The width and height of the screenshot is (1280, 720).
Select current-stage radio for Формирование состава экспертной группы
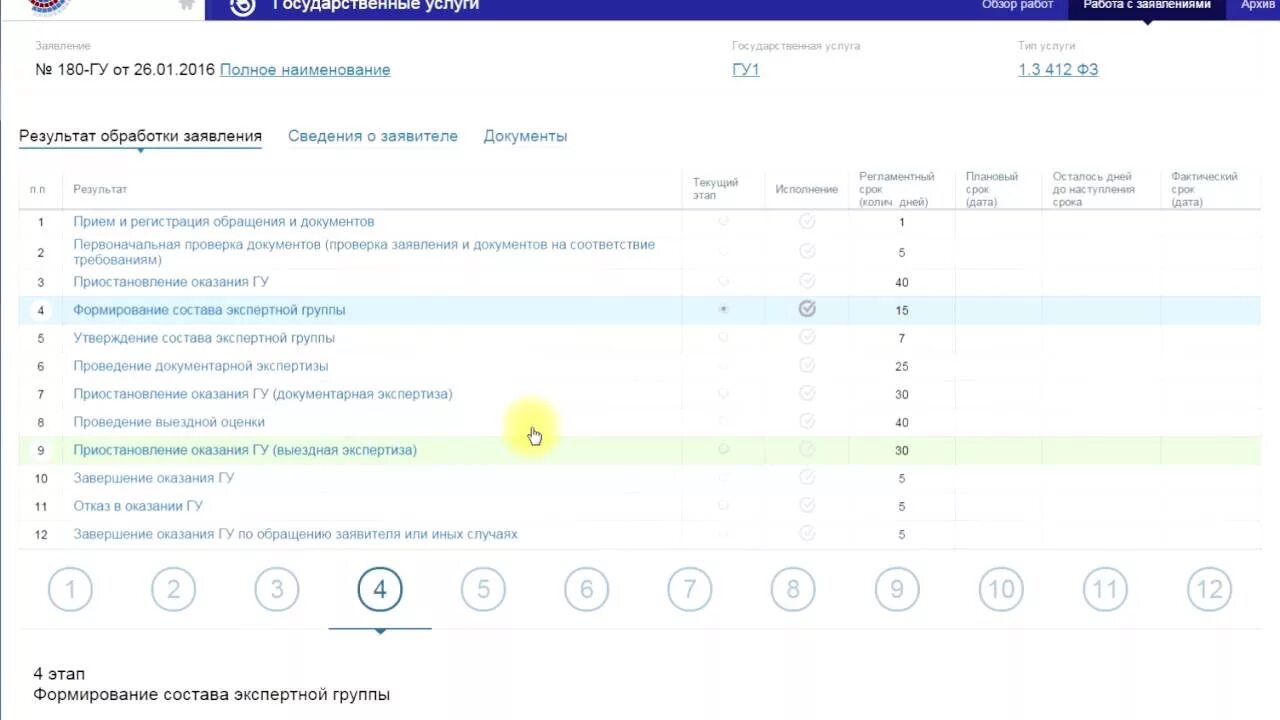(x=724, y=310)
